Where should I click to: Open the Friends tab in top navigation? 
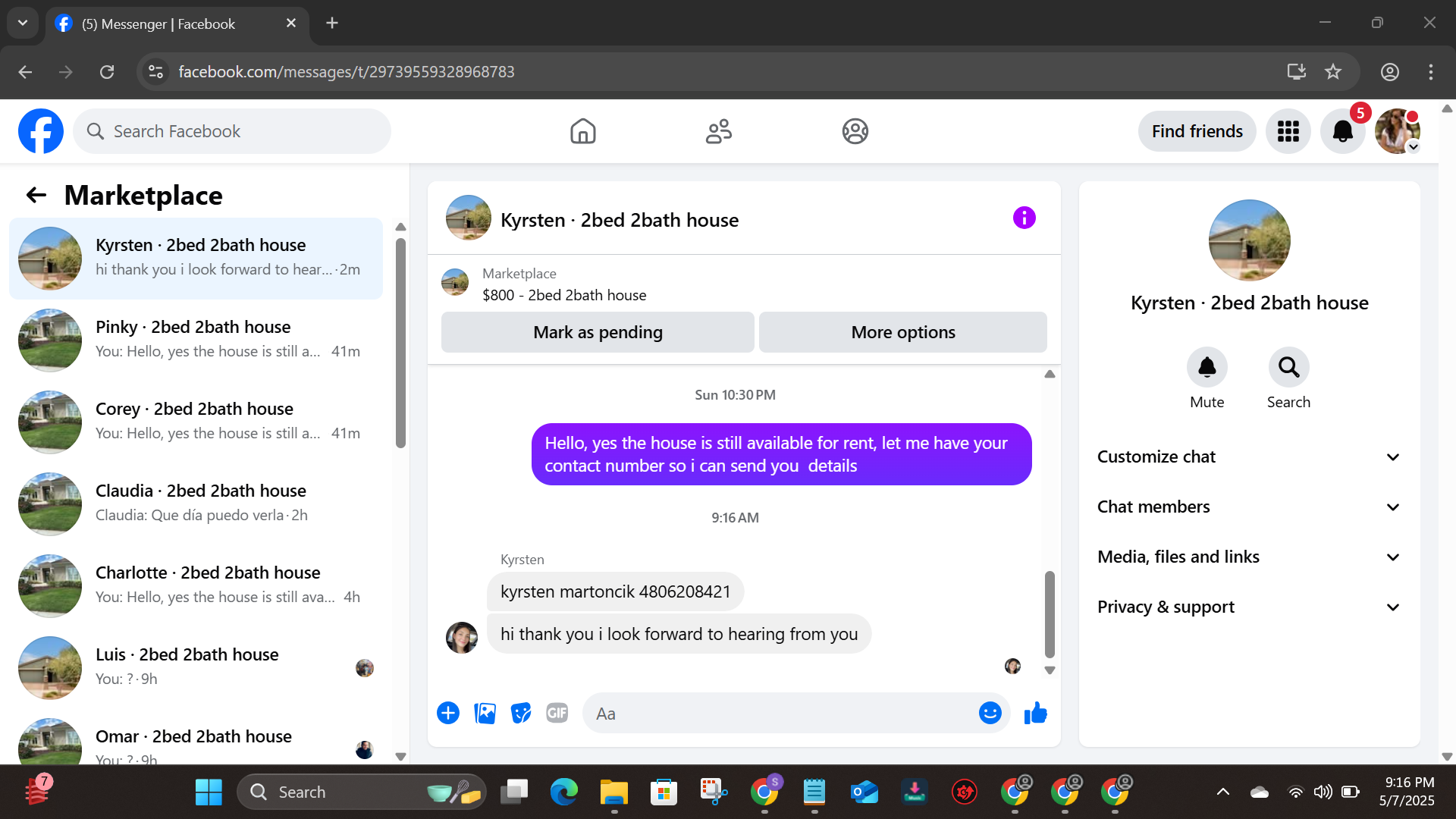pyautogui.click(x=718, y=131)
